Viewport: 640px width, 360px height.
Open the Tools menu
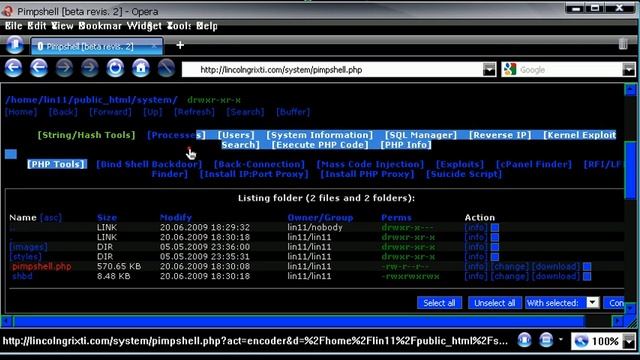[x=179, y=26]
